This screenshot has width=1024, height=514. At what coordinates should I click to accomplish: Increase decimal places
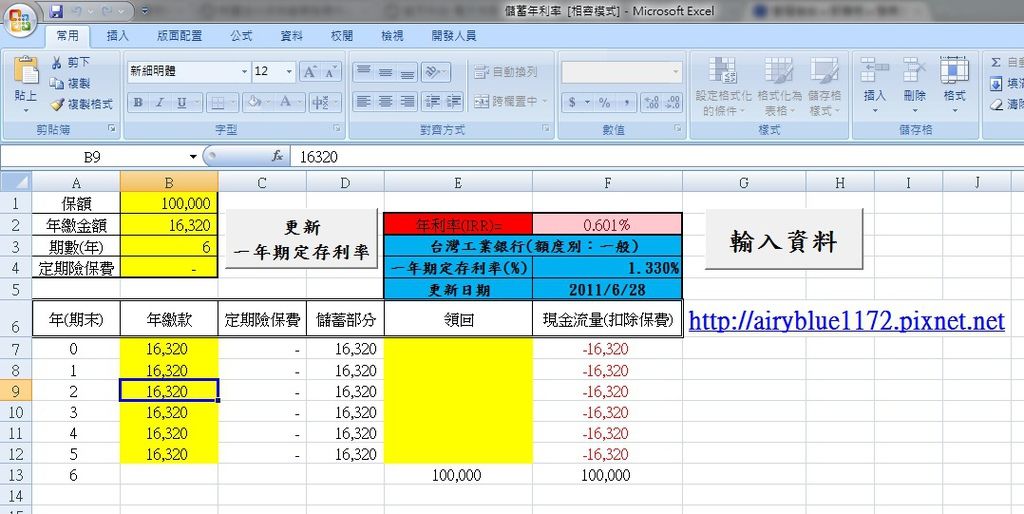(651, 103)
